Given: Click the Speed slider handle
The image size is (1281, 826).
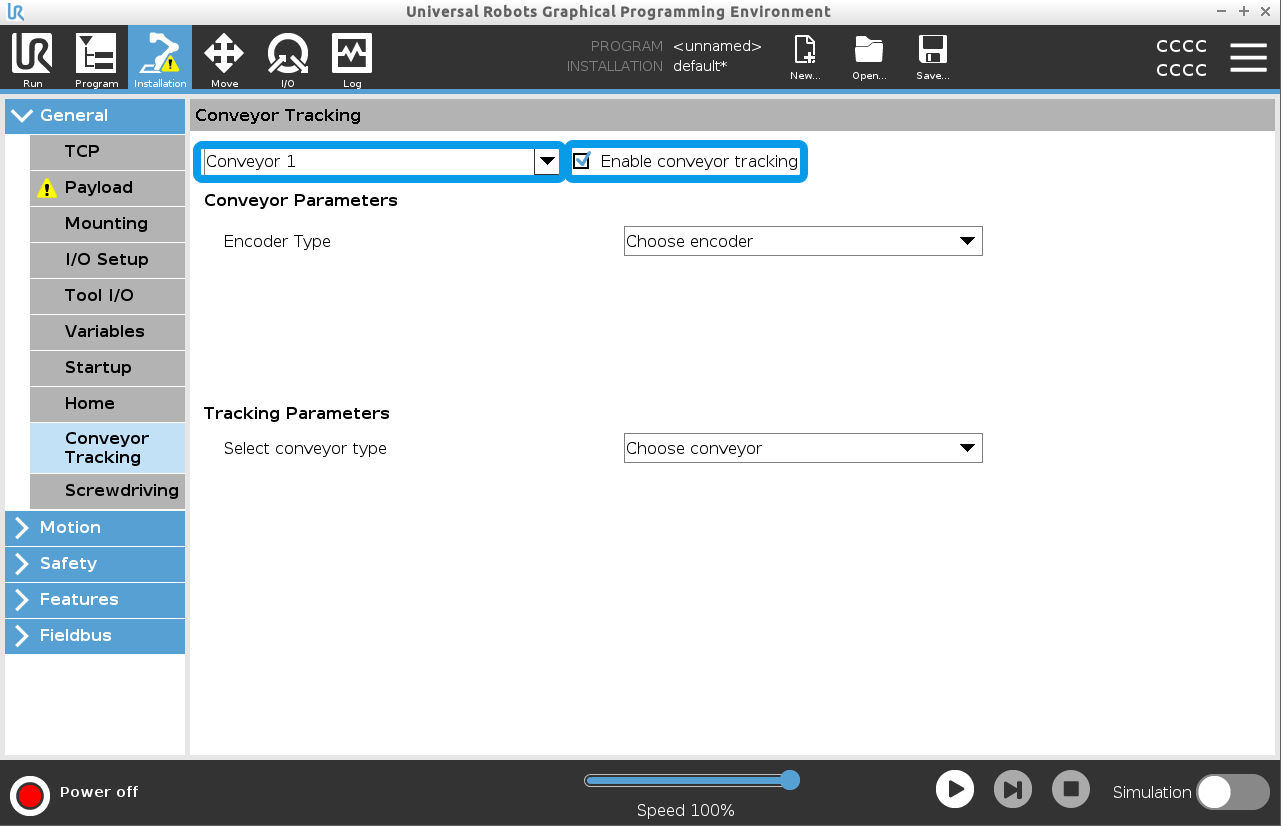Looking at the screenshot, I should [x=790, y=780].
